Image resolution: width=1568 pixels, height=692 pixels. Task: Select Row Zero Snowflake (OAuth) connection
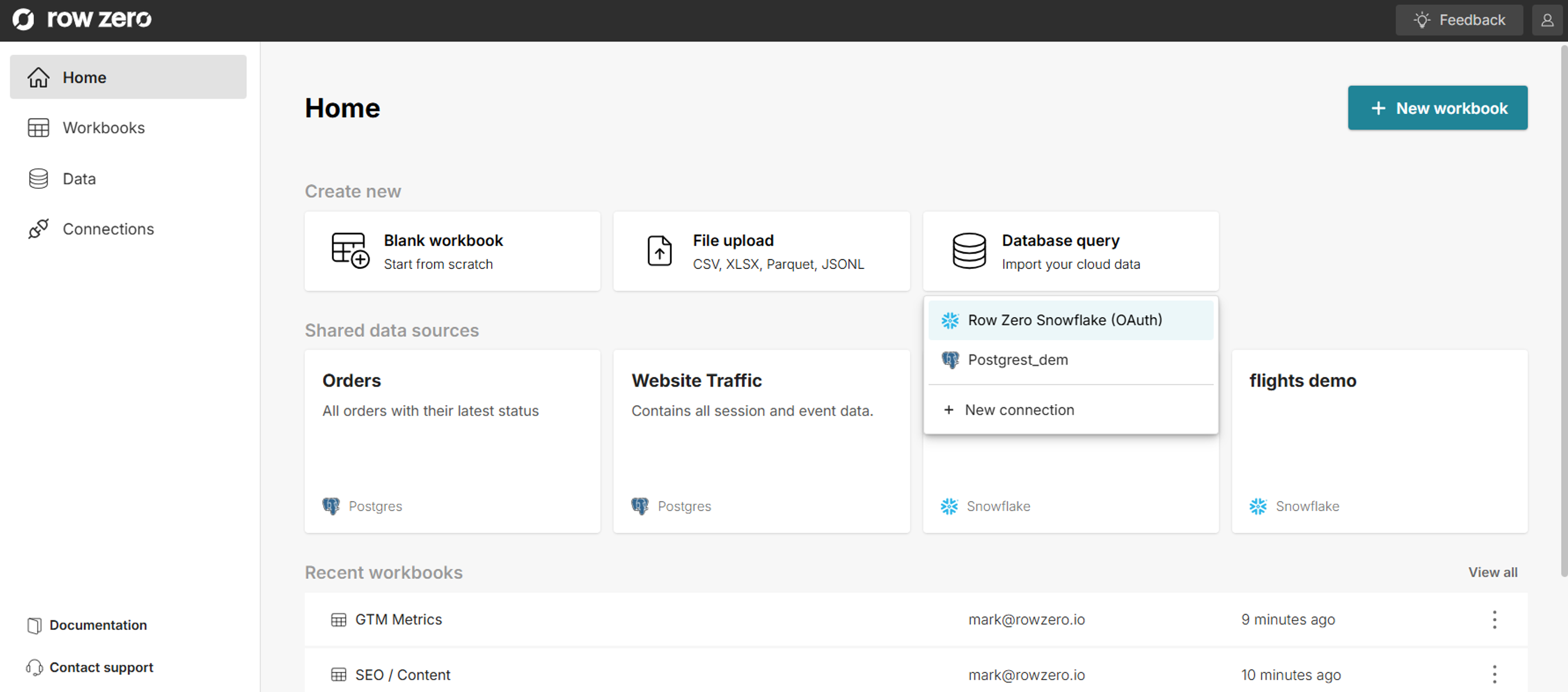click(x=1065, y=321)
